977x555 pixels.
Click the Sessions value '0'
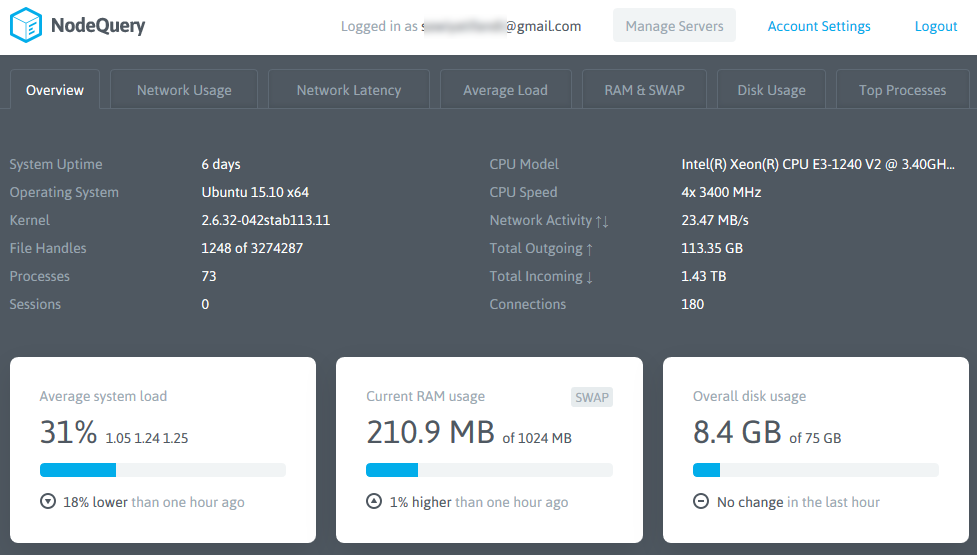205,304
